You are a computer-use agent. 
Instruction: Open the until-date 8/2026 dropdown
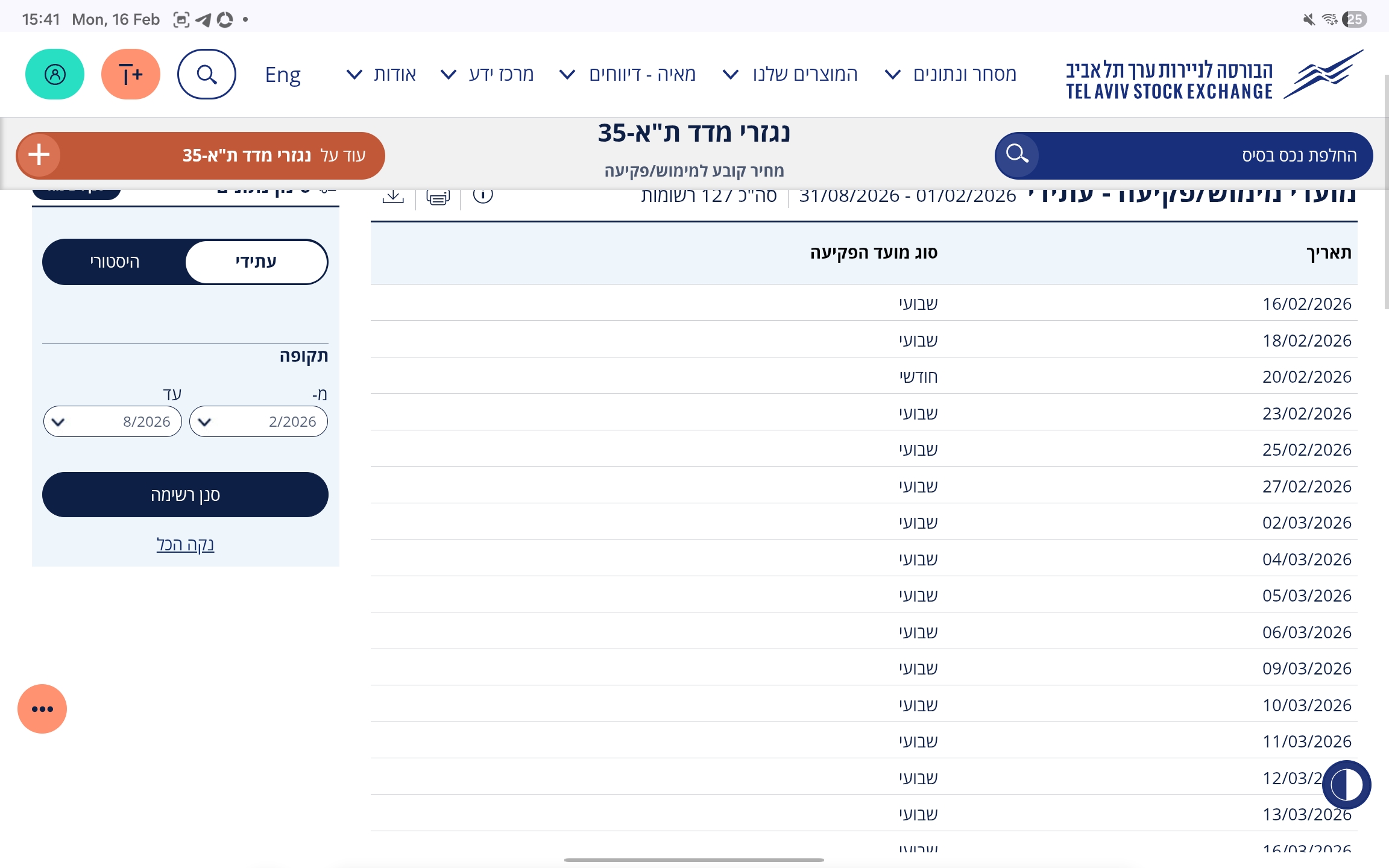113,421
